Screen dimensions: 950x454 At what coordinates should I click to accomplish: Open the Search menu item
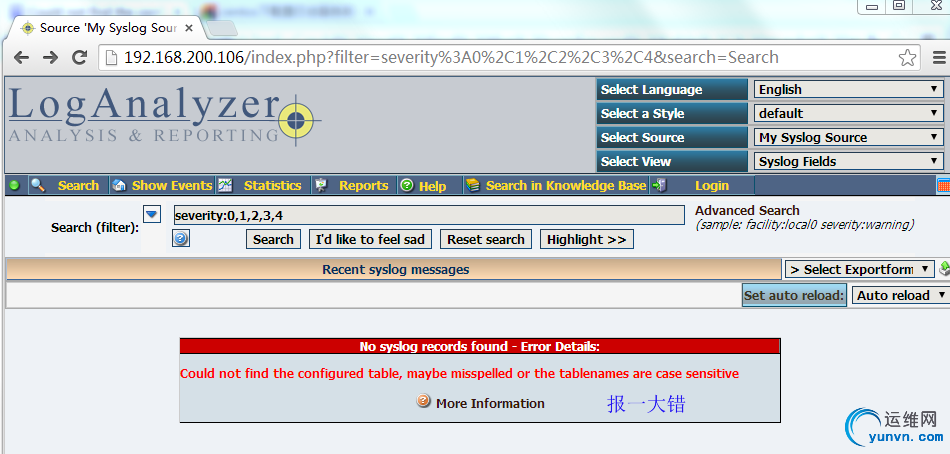point(78,185)
